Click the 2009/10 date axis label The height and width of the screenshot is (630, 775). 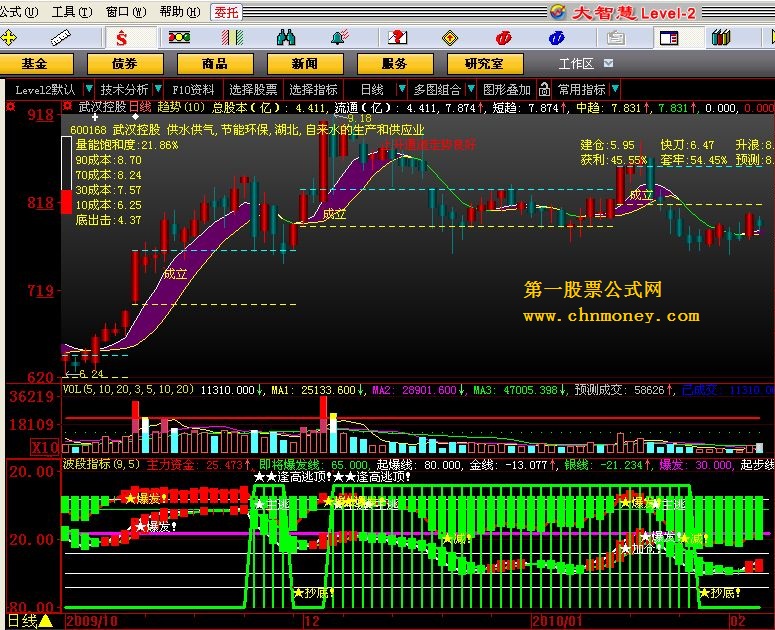(x=91, y=621)
